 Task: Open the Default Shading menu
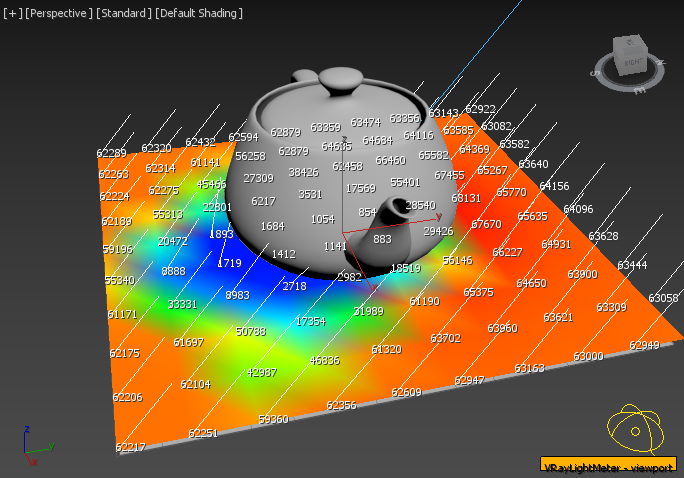199,13
